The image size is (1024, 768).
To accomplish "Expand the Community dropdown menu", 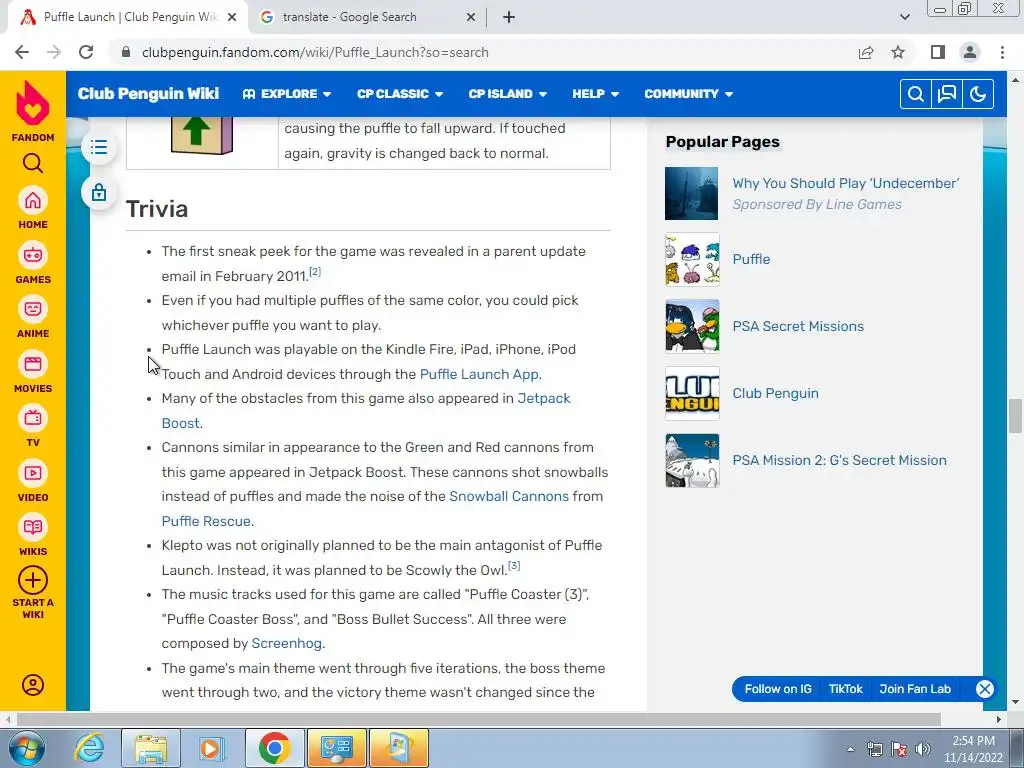I will pos(688,94).
